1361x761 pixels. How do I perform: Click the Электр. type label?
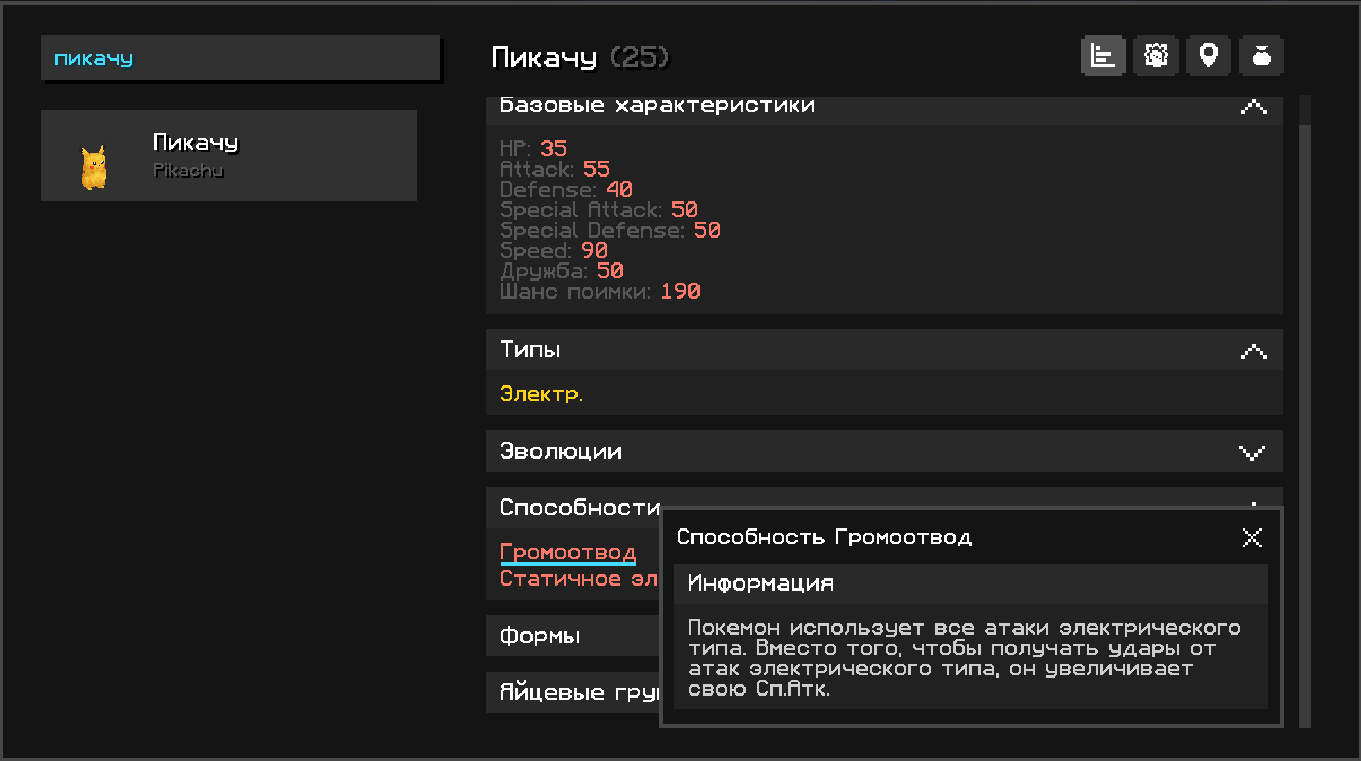541,394
